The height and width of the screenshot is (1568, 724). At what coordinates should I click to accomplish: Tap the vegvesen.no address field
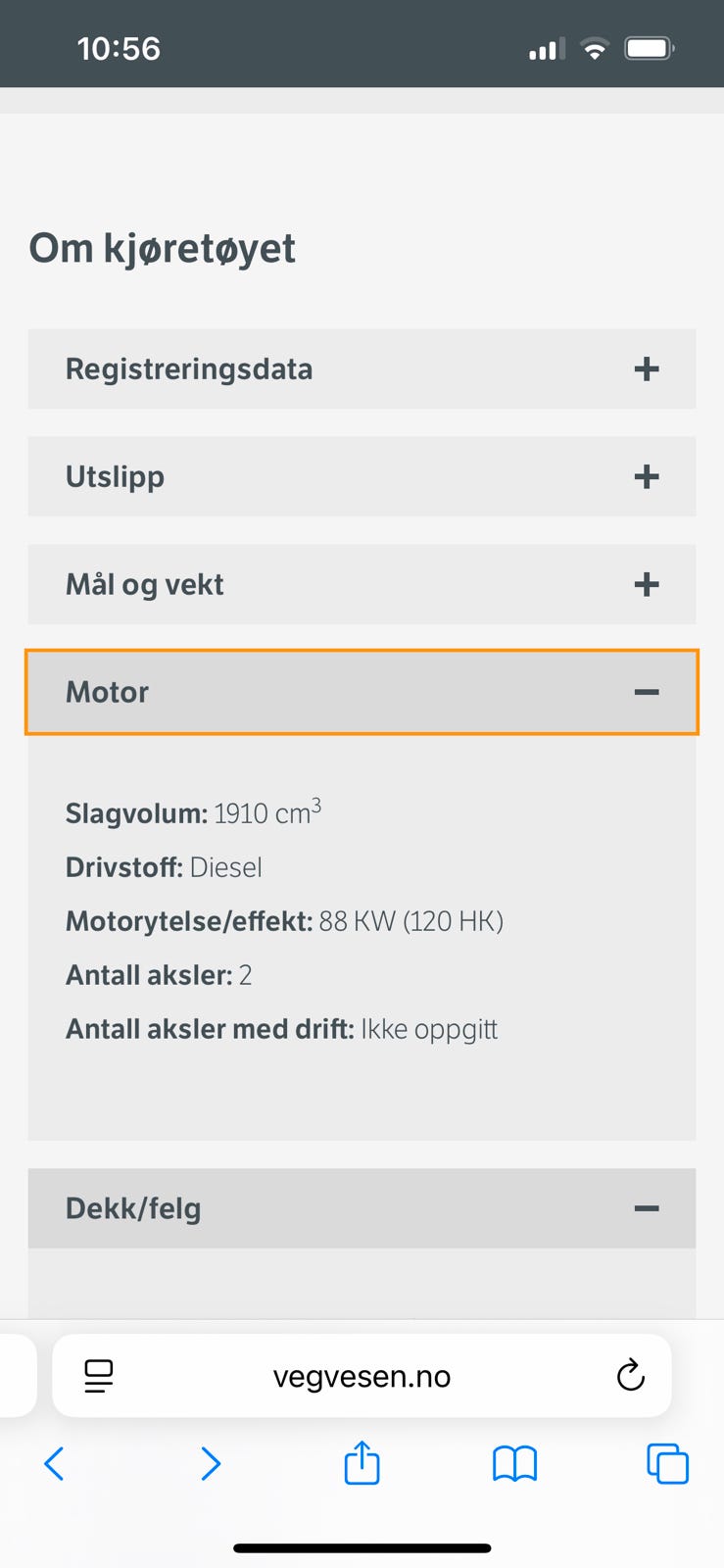click(362, 1376)
